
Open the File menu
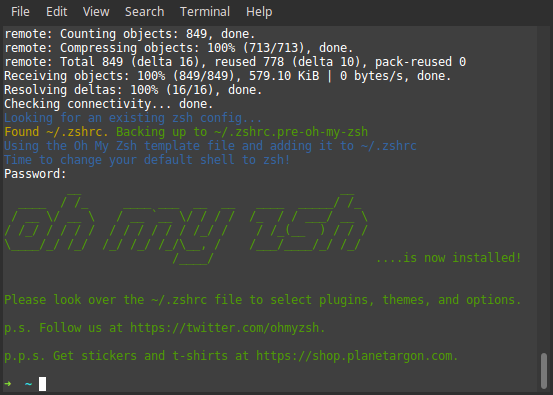(x=20, y=12)
